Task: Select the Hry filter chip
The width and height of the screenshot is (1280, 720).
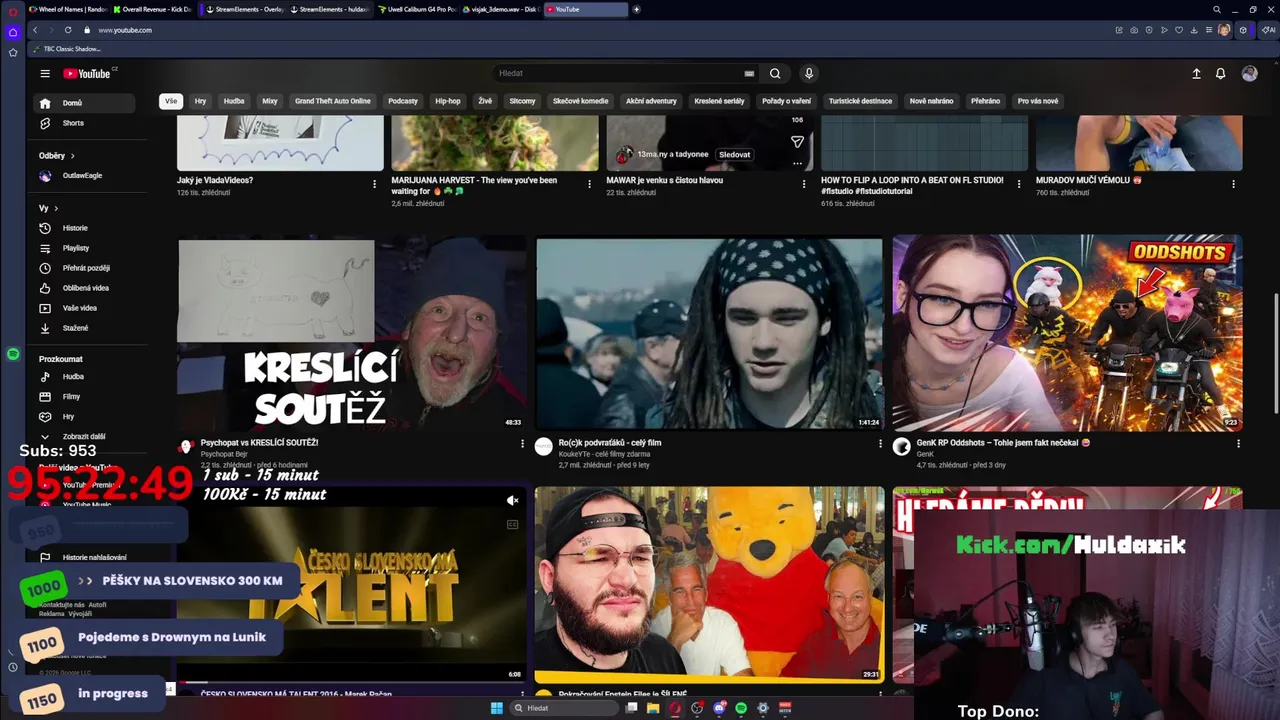Action: point(200,101)
